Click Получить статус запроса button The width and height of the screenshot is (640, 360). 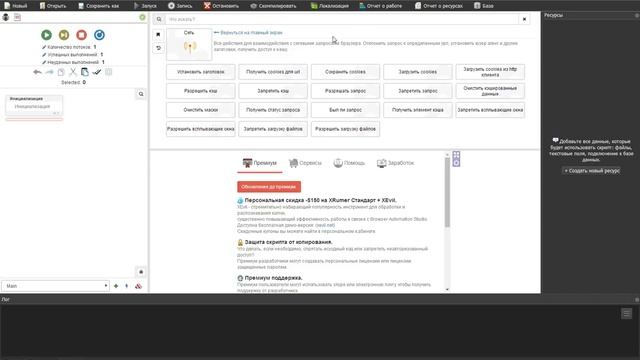[273, 110]
